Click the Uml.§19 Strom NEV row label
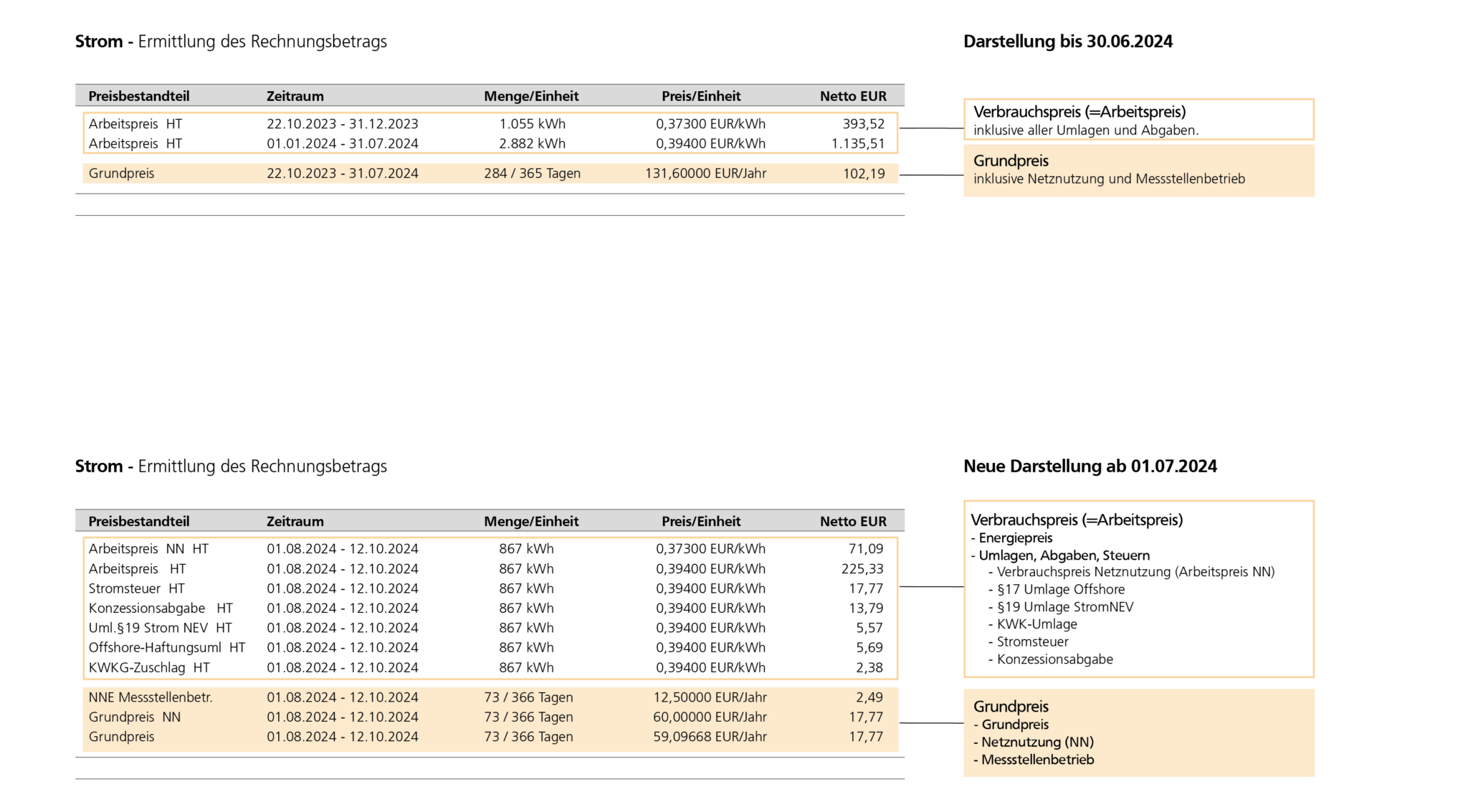Viewport: 1468px width, 812px height. click(160, 628)
